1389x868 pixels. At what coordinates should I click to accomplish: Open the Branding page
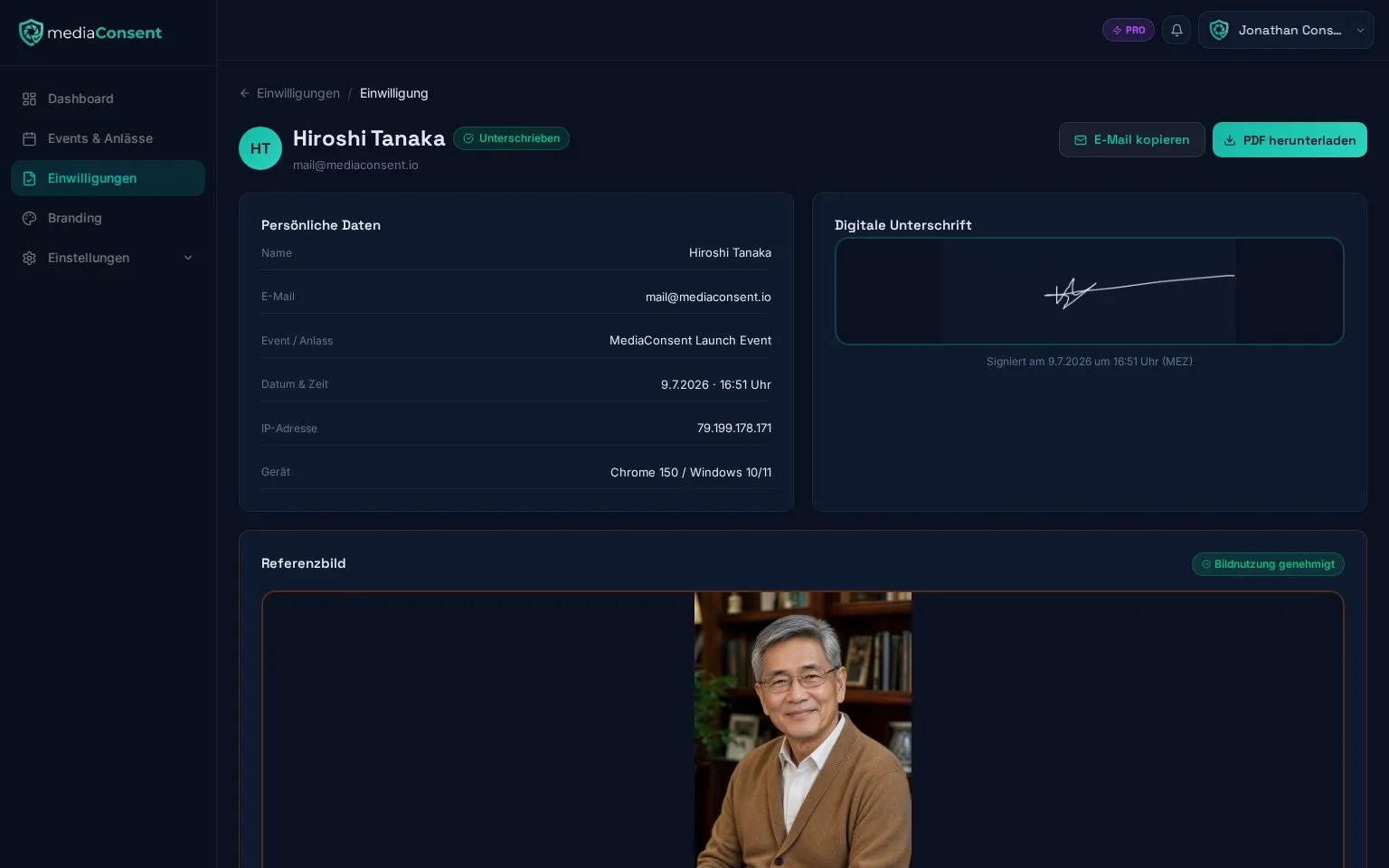point(109,218)
